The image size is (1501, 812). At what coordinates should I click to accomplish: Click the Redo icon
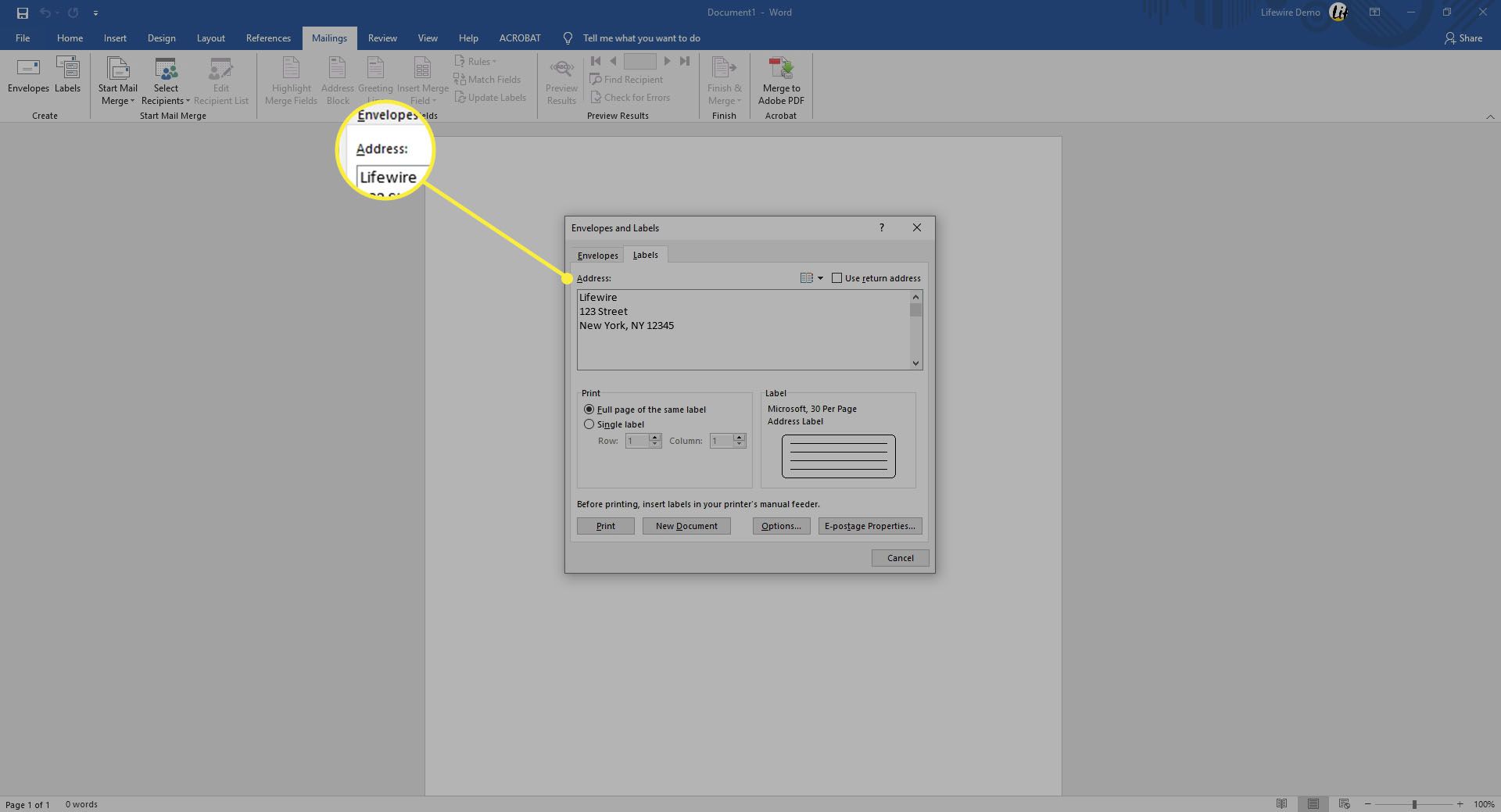[x=73, y=13]
